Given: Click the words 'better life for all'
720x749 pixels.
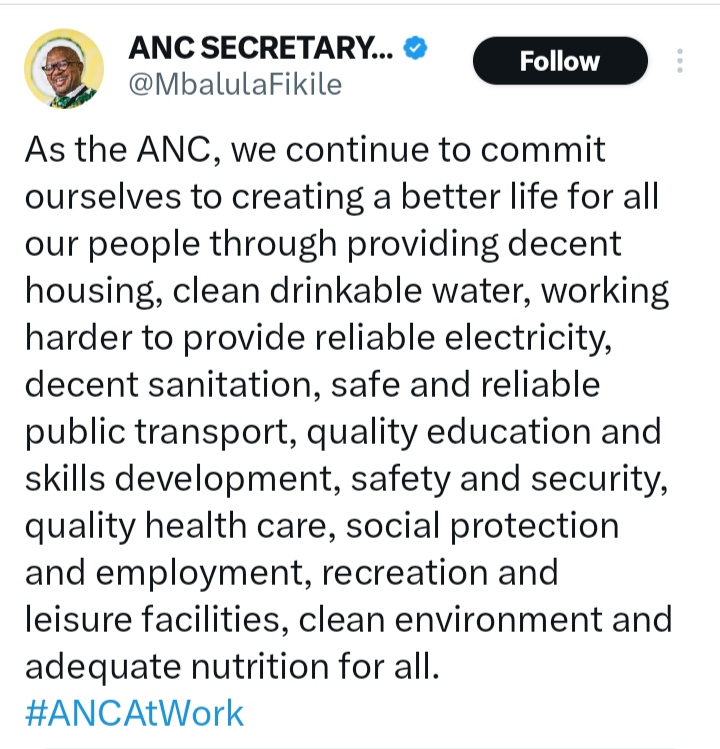Looking at the screenshot, I should tap(529, 196).
